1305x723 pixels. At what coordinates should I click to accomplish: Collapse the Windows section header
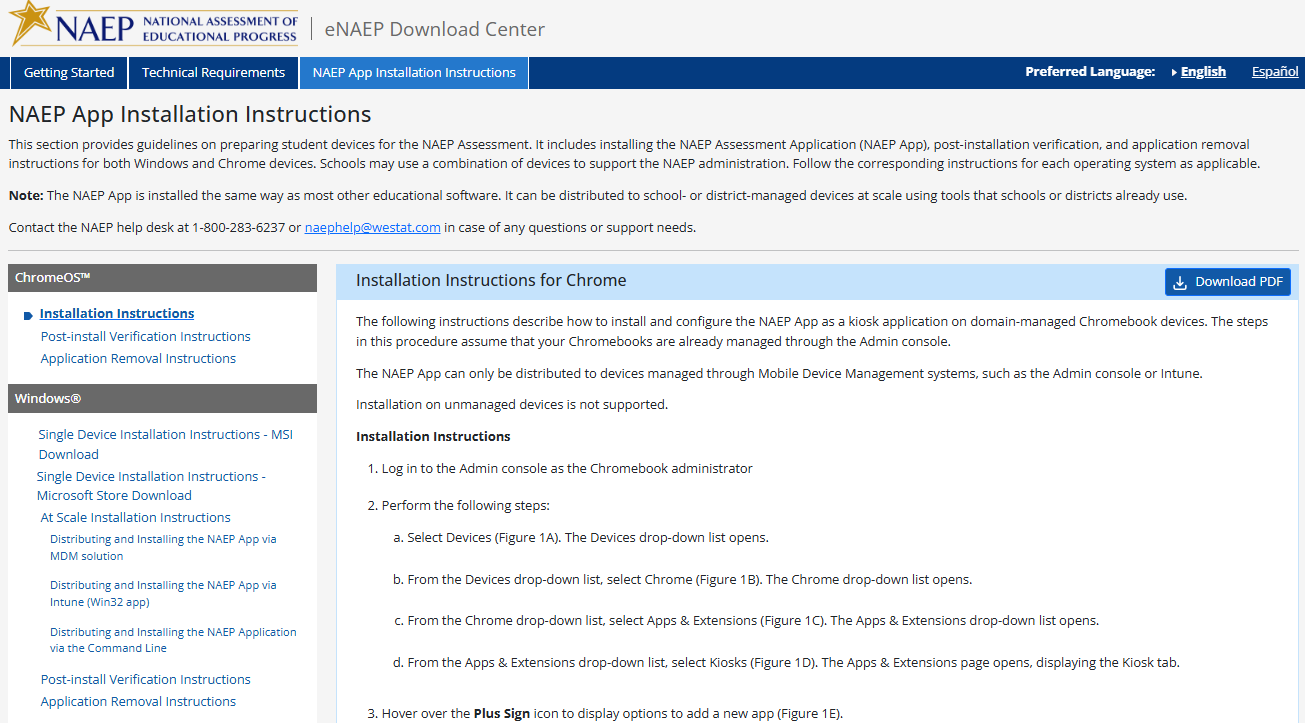click(x=162, y=399)
